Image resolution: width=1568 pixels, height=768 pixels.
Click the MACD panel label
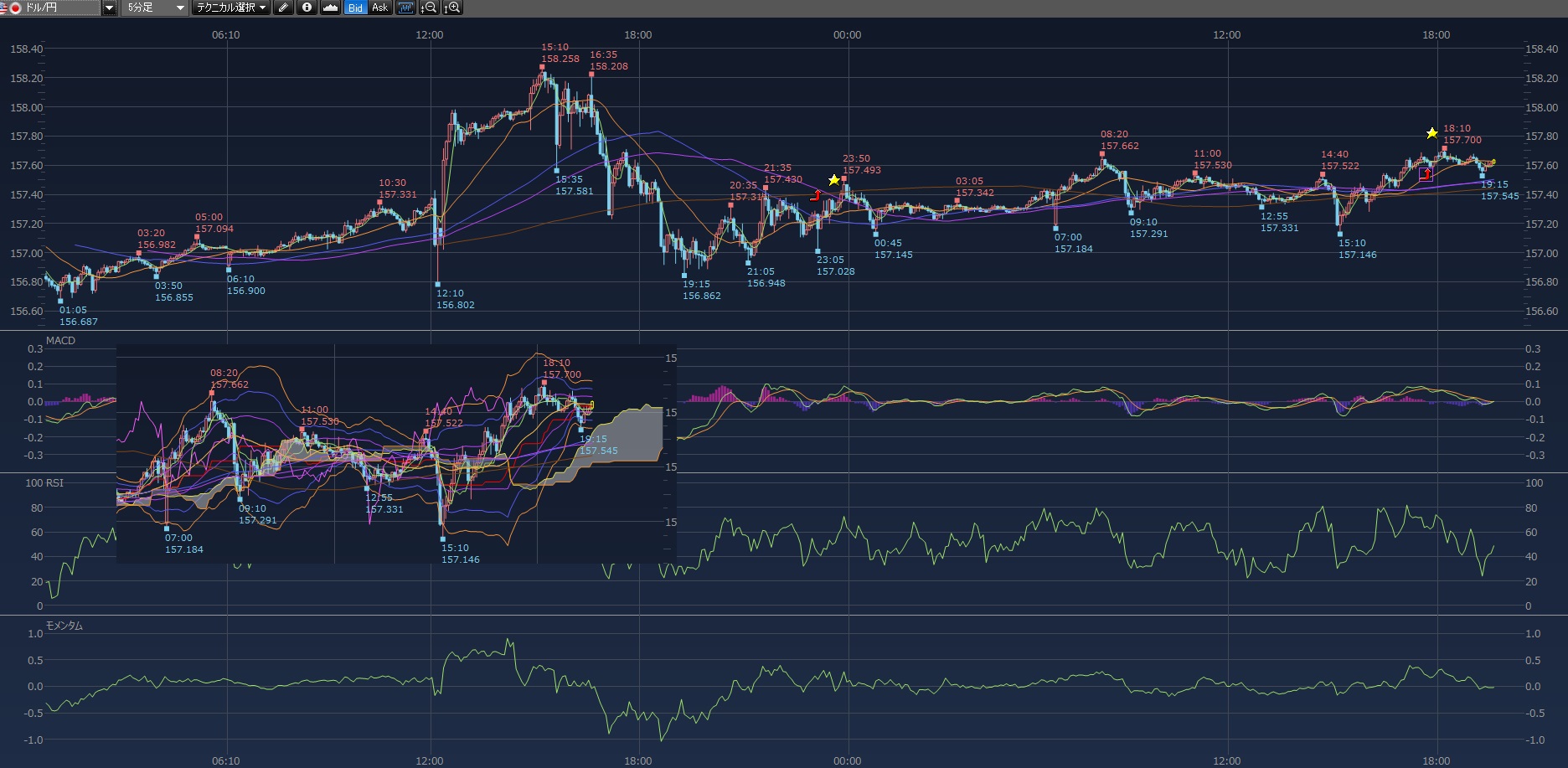(x=60, y=340)
